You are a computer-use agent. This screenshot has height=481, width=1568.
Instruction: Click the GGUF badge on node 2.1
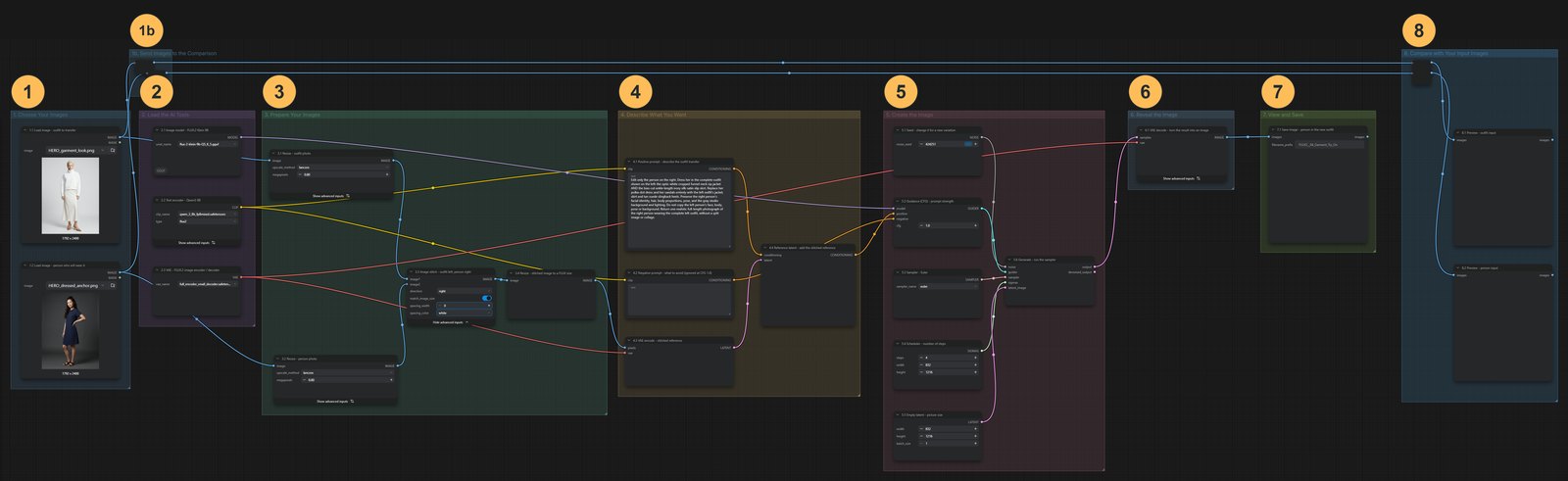[161, 169]
